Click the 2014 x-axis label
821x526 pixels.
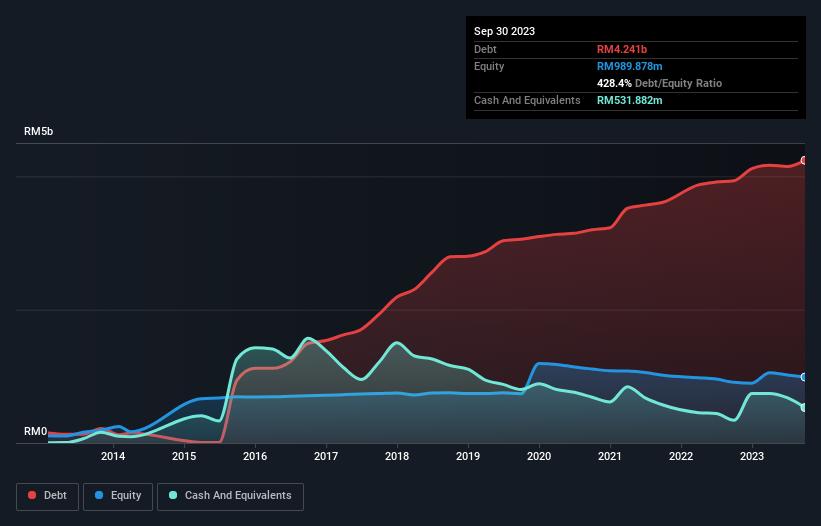click(x=113, y=456)
